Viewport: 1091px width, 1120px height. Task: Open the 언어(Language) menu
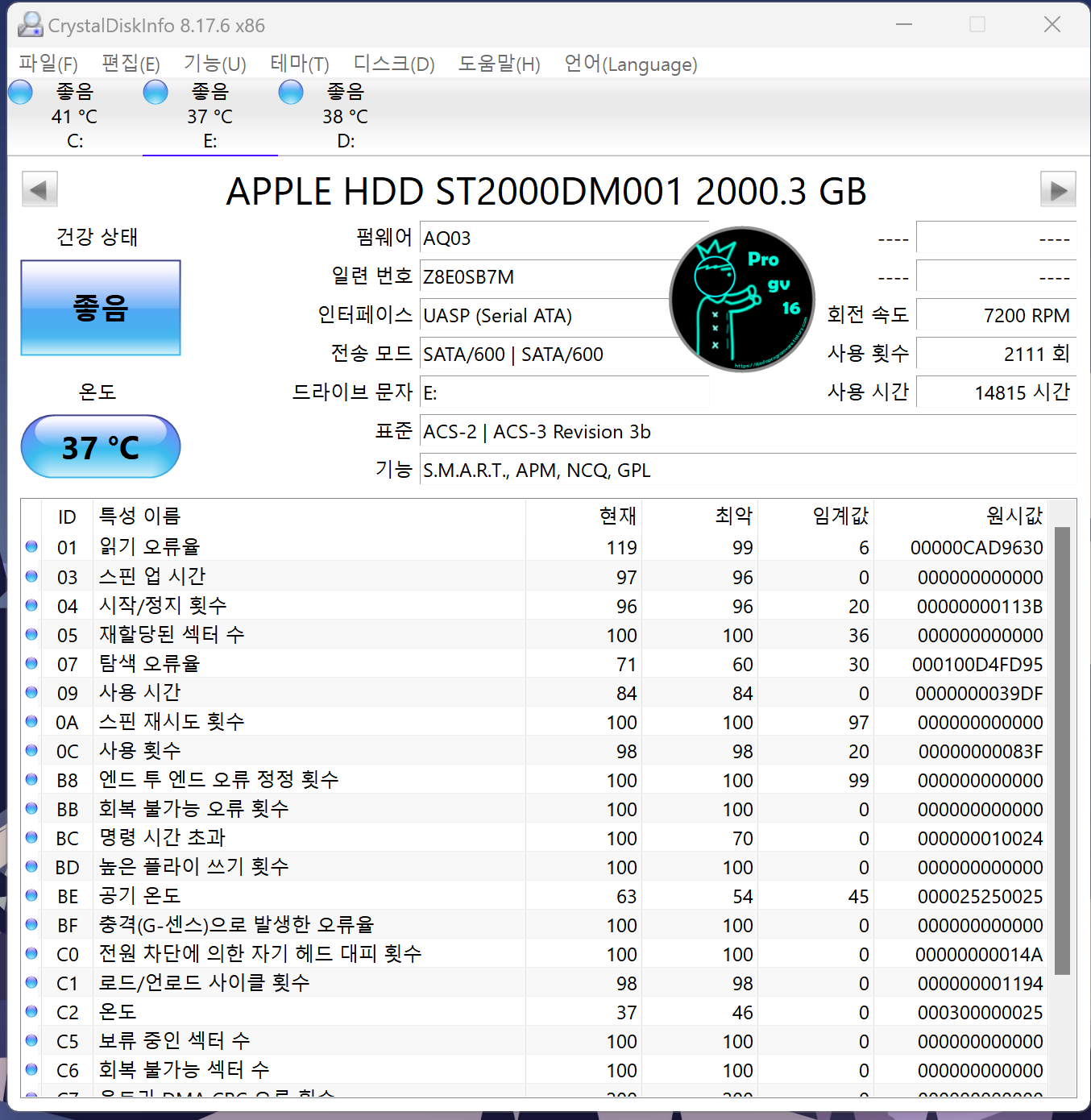tap(631, 64)
